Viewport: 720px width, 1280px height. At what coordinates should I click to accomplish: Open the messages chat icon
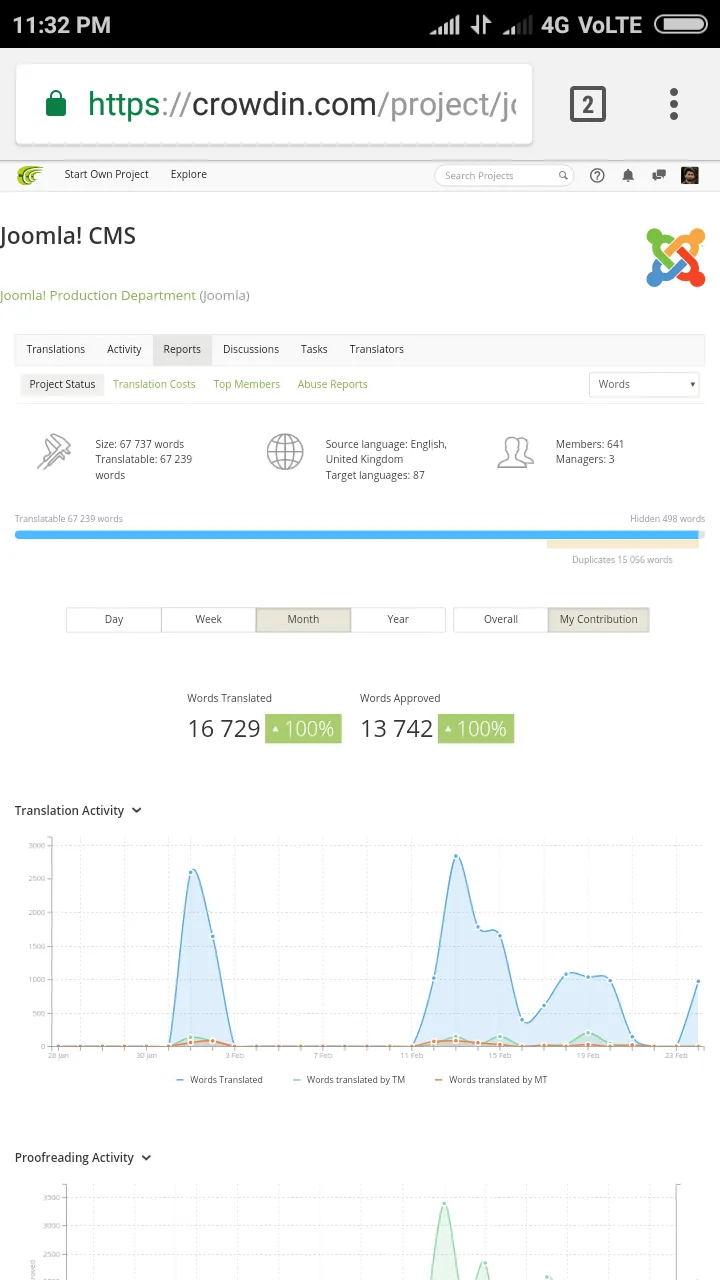click(x=659, y=175)
